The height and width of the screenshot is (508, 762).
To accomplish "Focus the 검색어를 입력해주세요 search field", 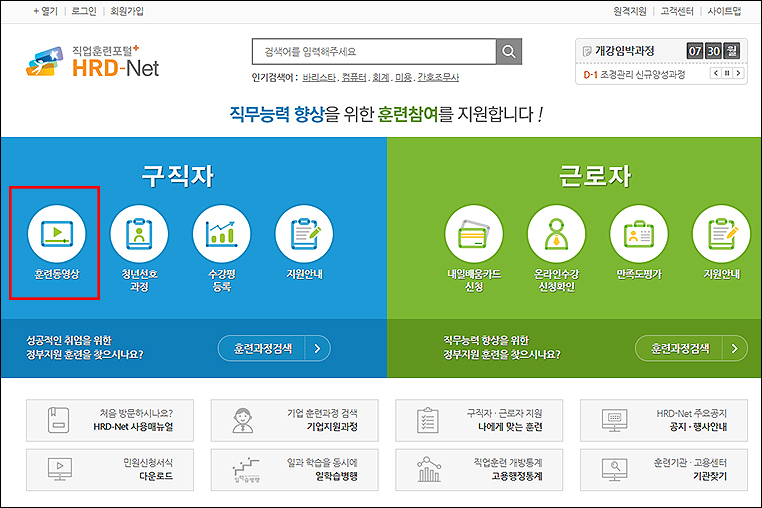I will [x=373, y=52].
